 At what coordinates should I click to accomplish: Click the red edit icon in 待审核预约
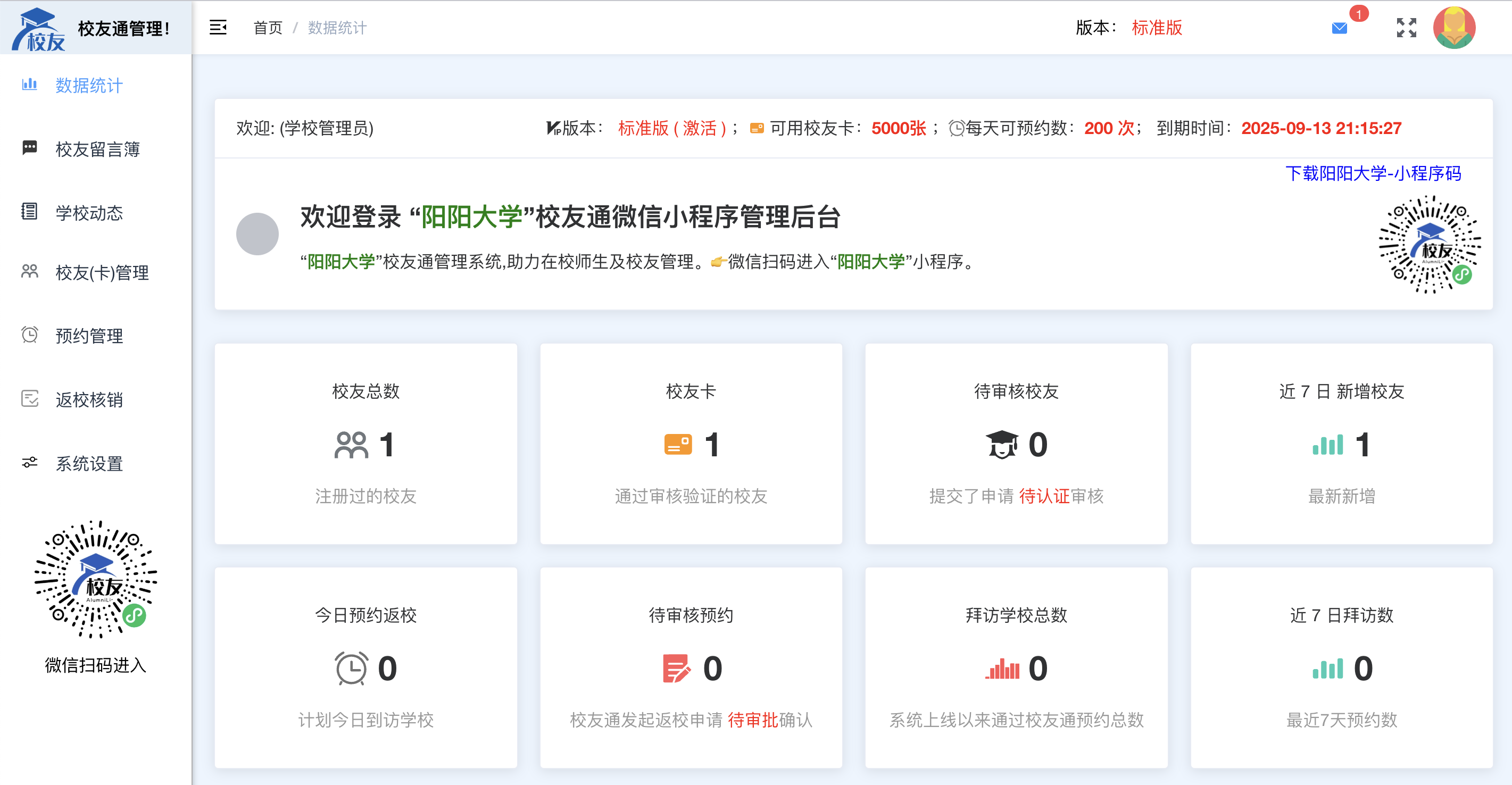point(676,668)
